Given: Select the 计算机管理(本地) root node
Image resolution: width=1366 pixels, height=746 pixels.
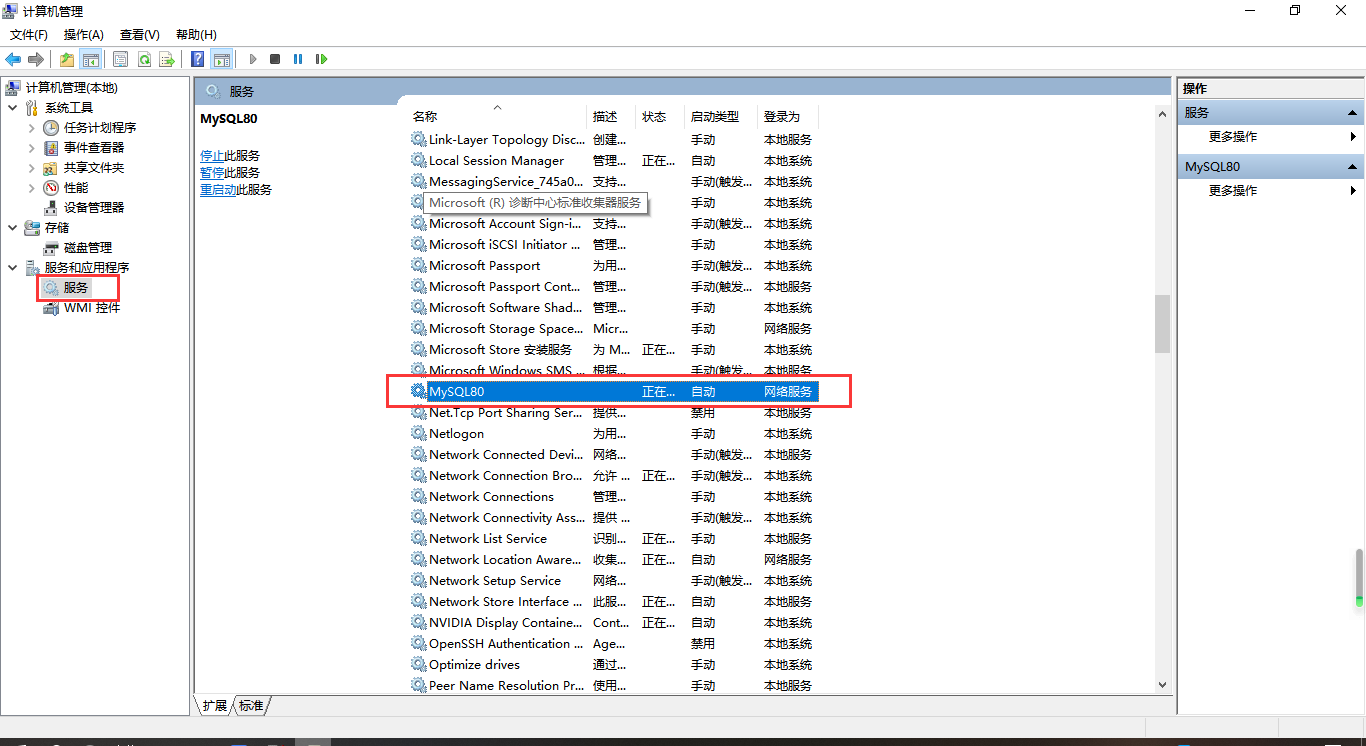Looking at the screenshot, I should click(x=71, y=88).
